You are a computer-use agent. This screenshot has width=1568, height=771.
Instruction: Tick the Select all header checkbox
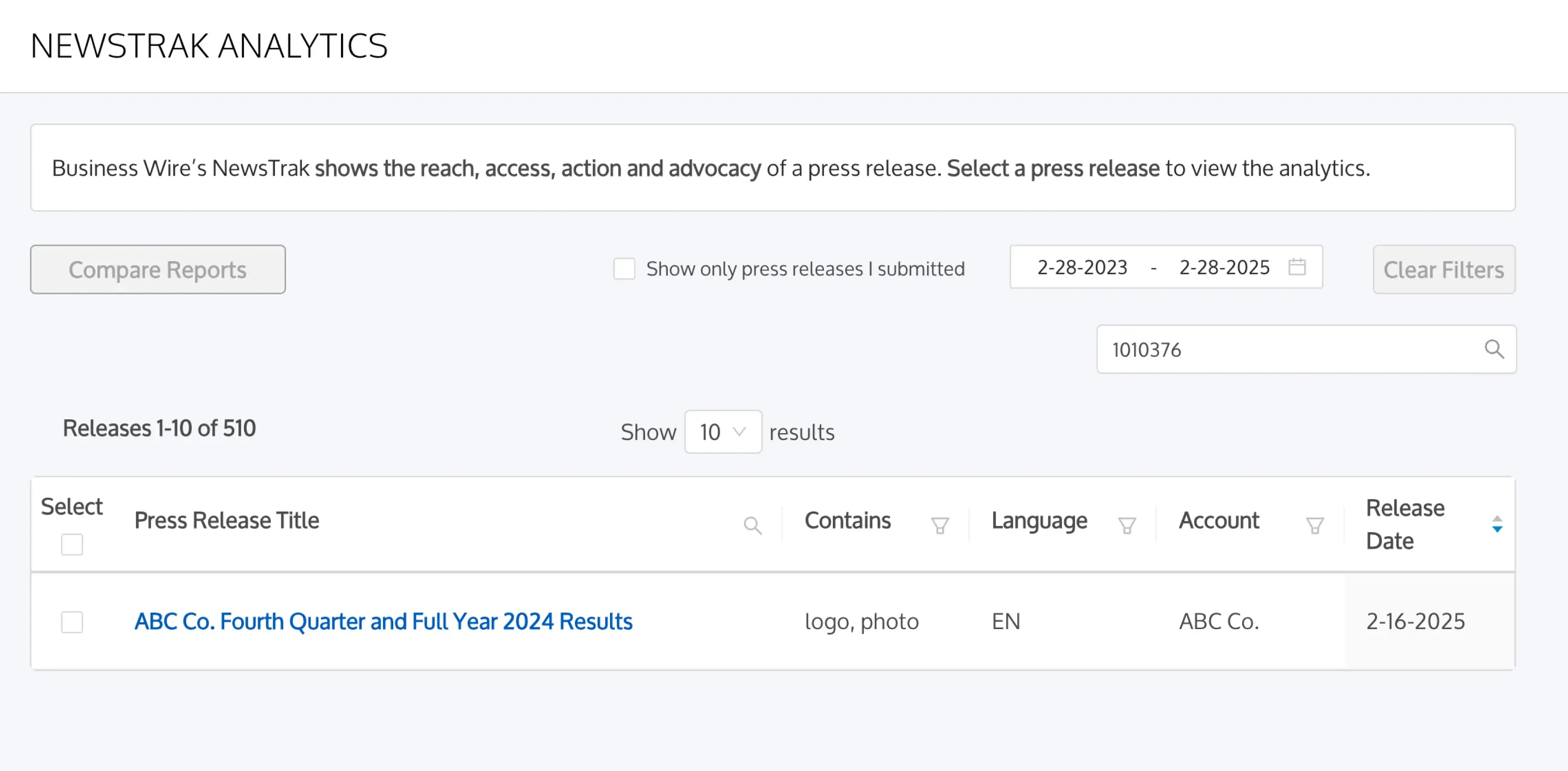(x=72, y=545)
